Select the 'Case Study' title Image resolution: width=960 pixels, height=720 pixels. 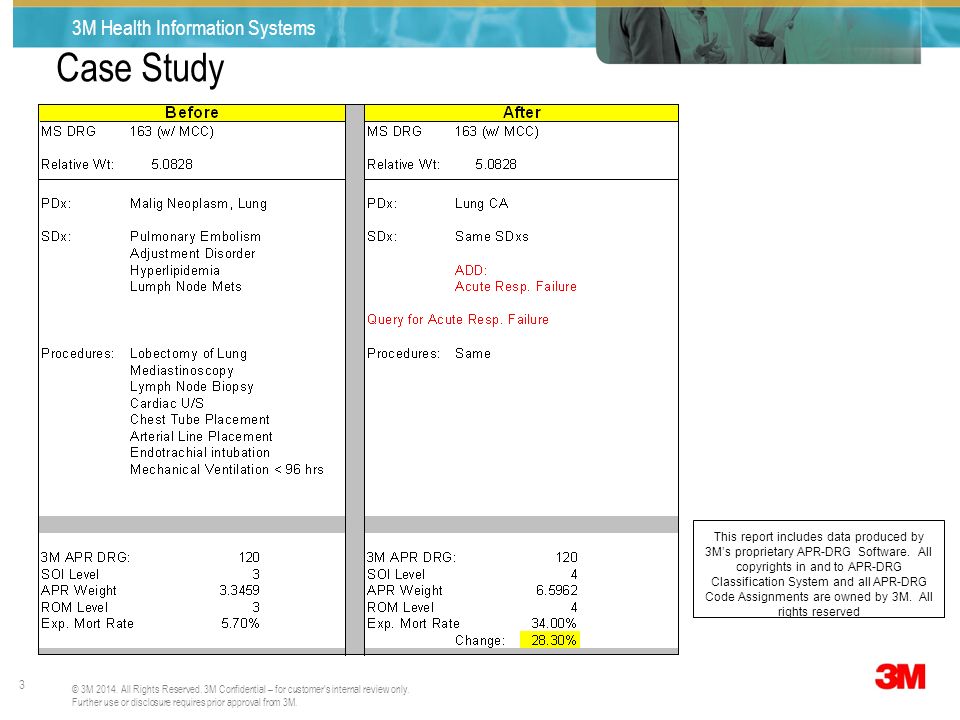[140, 69]
